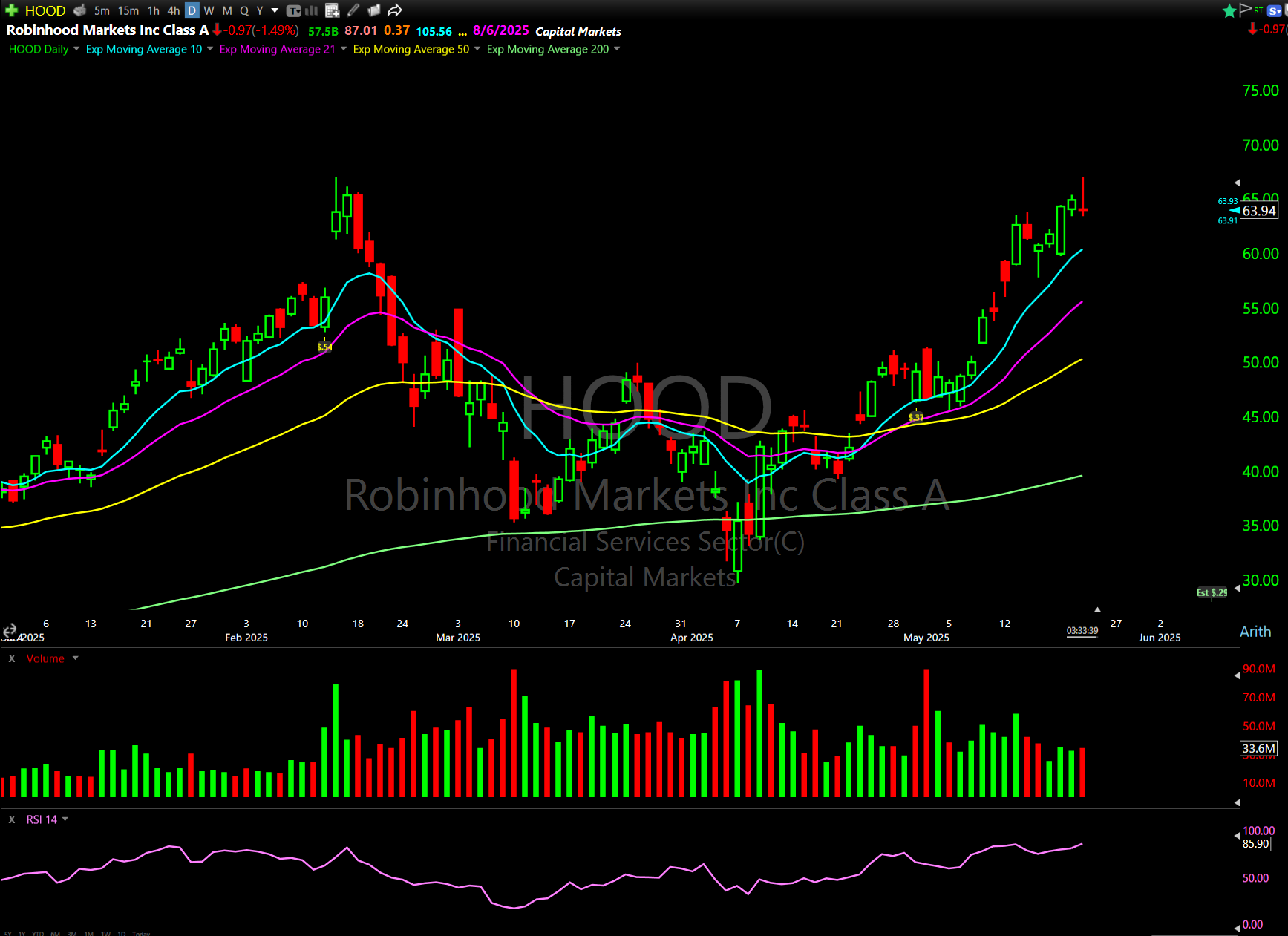The height and width of the screenshot is (936, 1288).
Task: Toggle the Arith price scale mode
Action: [1255, 632]
